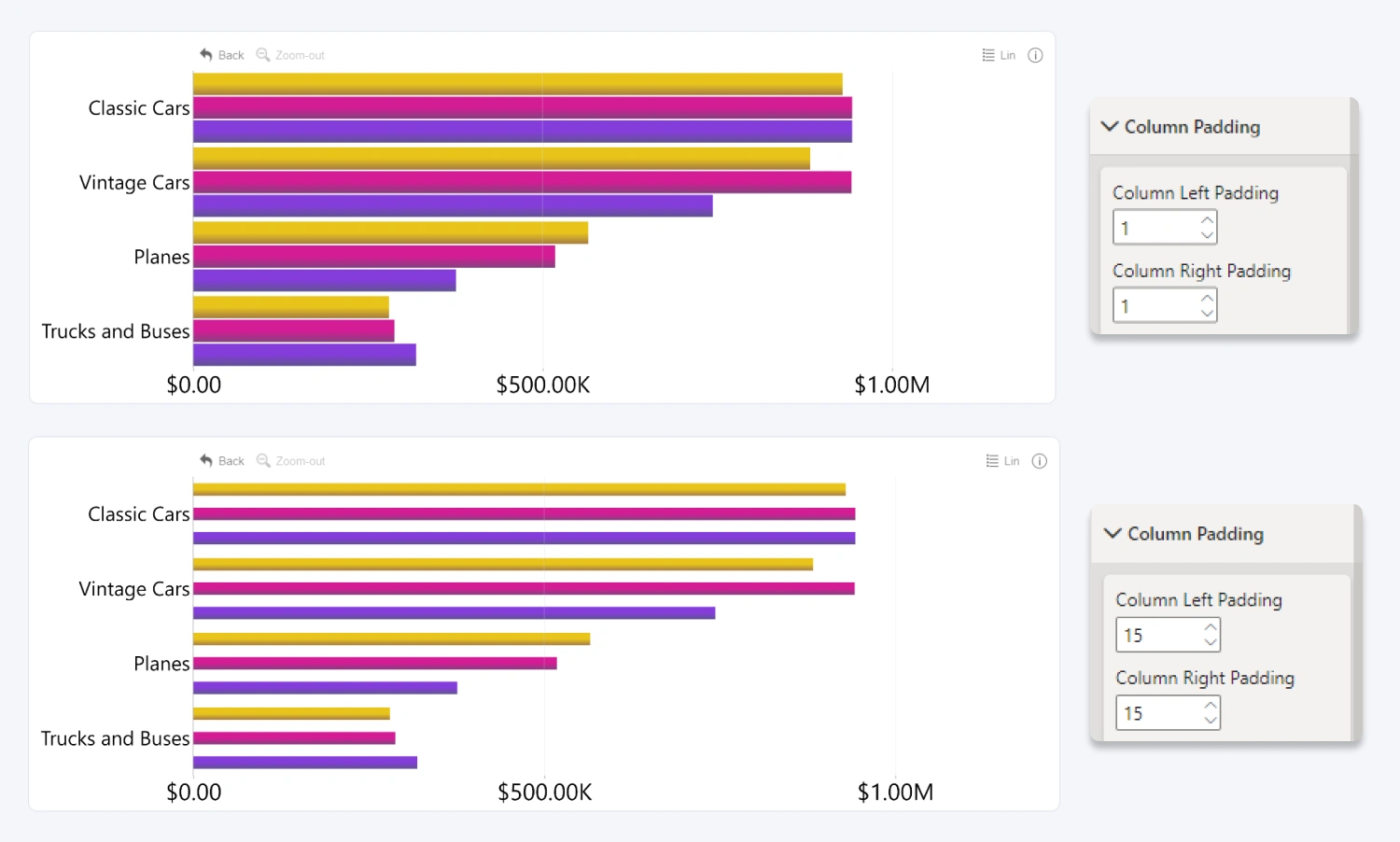Select Classic Cars purple bar in bottom chart
Viewport: 1400px width, 842px height.
point(525,538)
